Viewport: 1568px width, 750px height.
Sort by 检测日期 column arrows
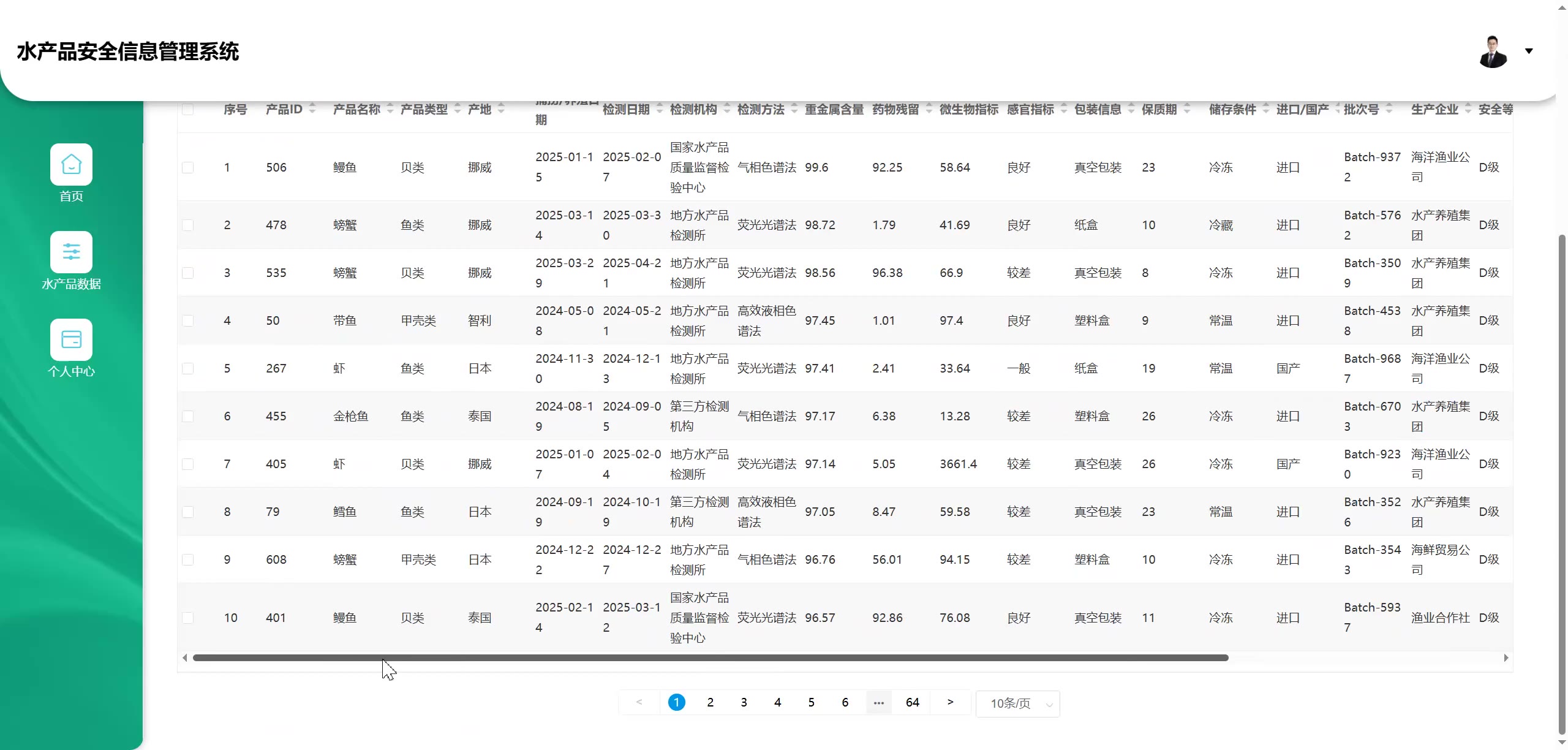coord(660,109)
